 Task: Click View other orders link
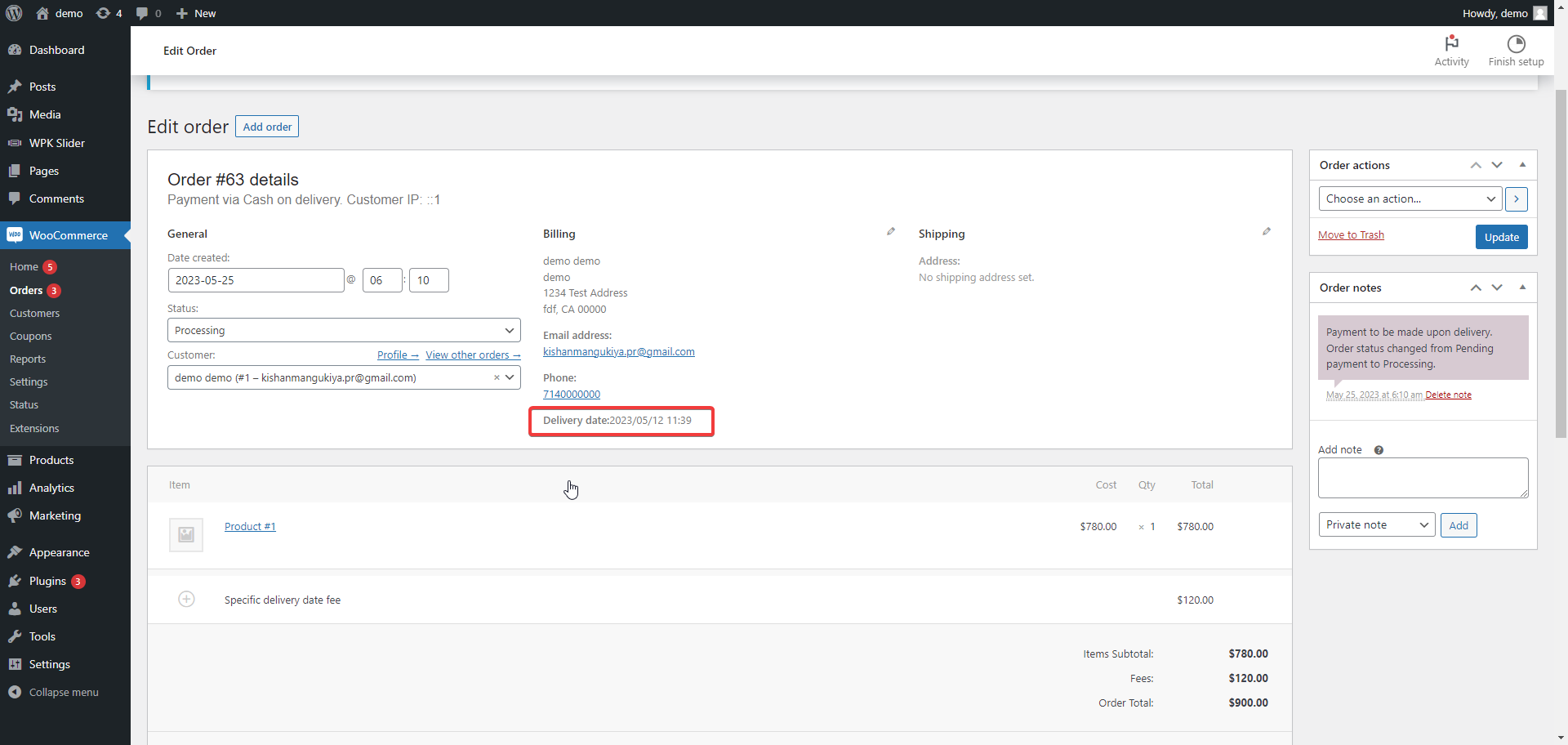pos(473,355)
